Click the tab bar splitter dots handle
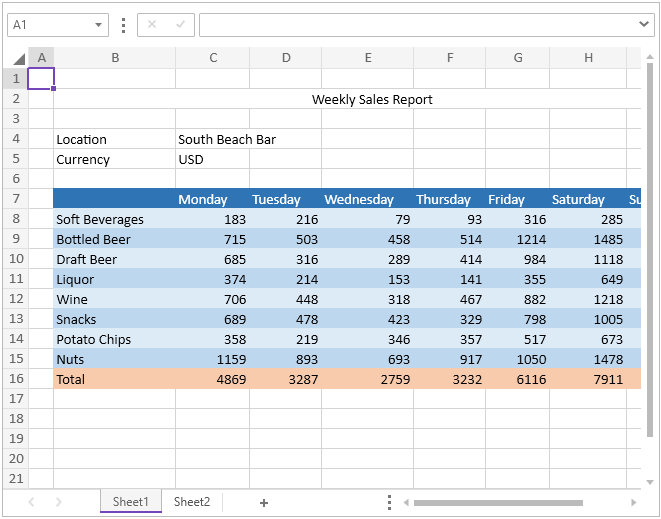Screen dimensions: 661x519 (389, 502)
